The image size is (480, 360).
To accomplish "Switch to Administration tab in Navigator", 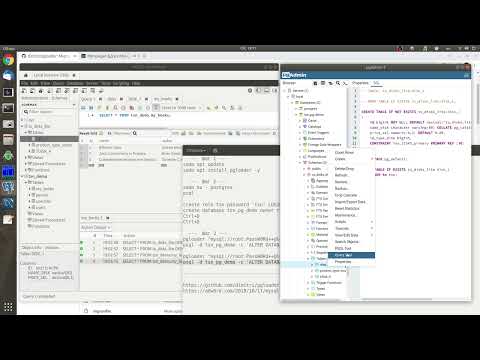I will pyautogui.click(x=35, y=98).
